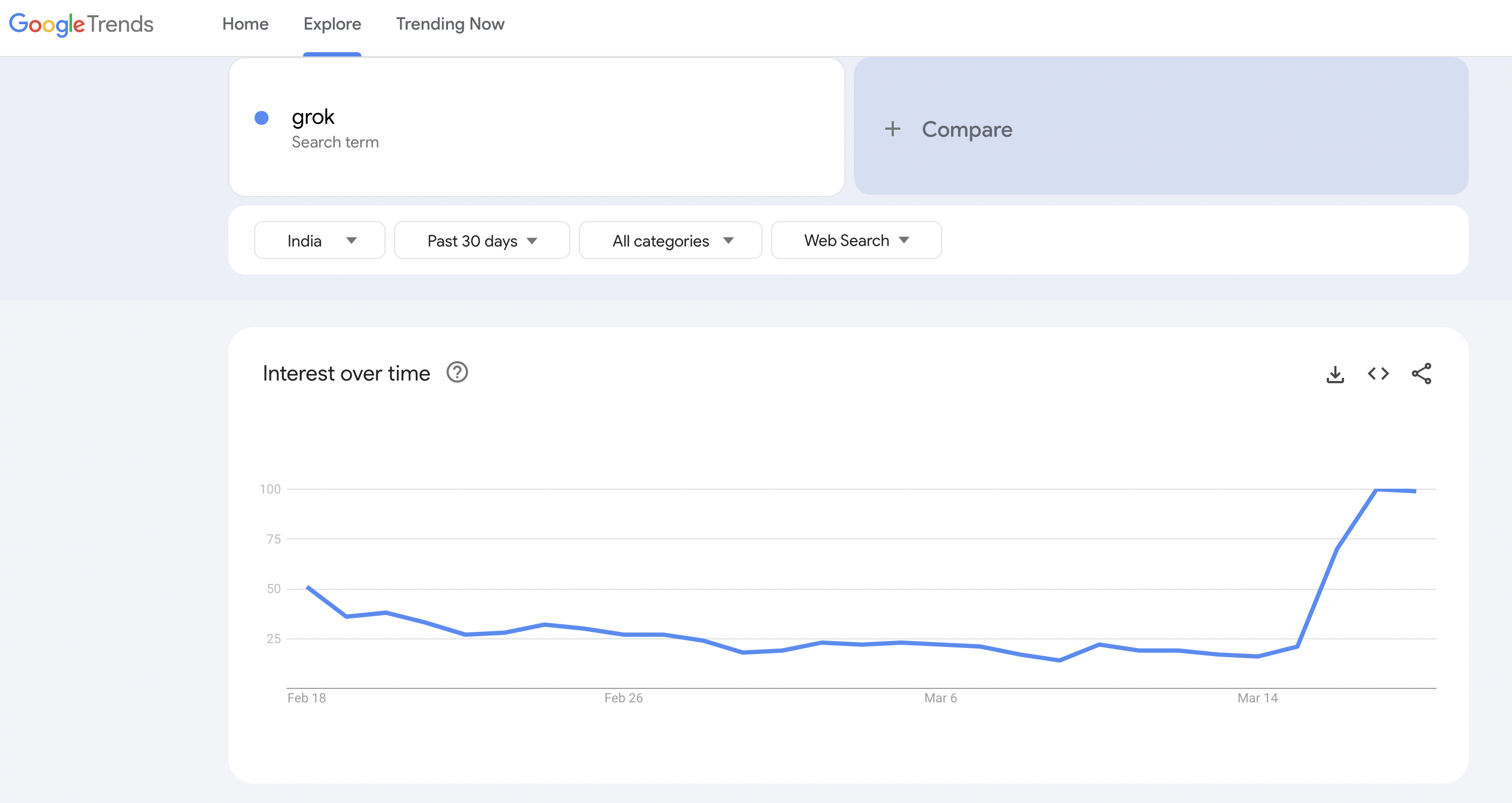Viewport: 1512px width, 803px height.
Task: Click the chart peak at 100
Action: [1376, 490]
